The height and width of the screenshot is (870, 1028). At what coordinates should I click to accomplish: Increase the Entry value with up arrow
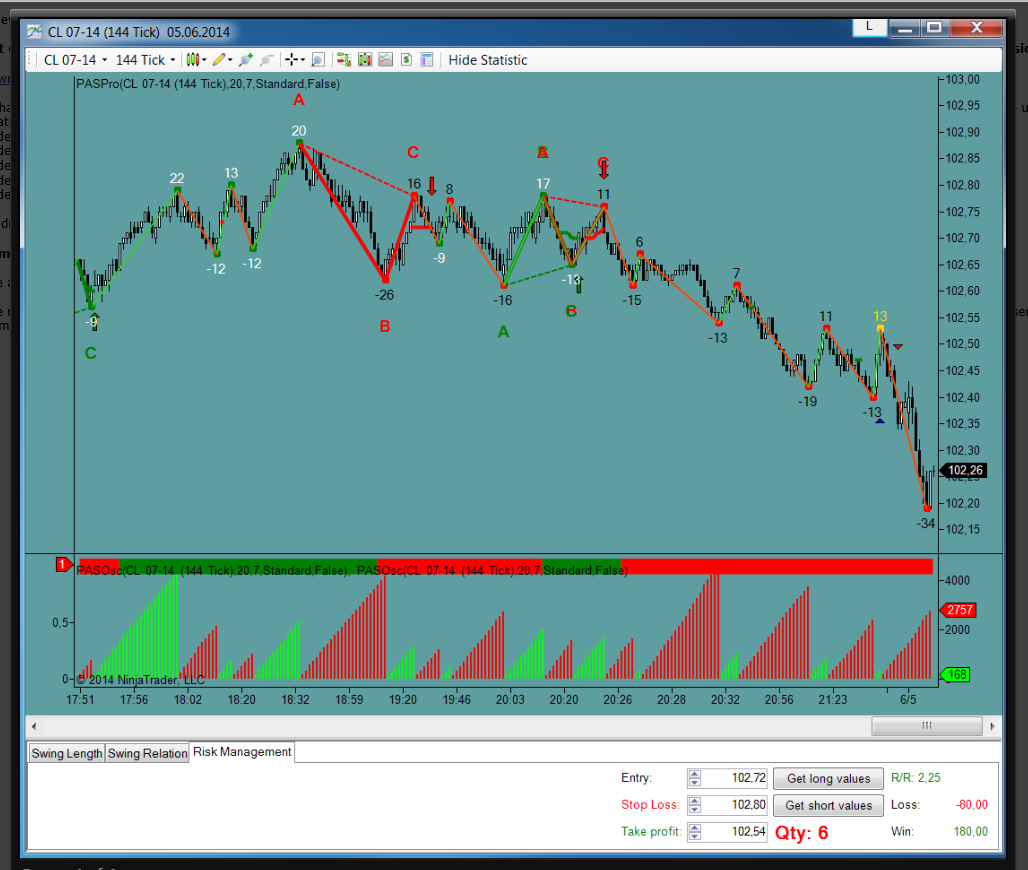[695, 774]
